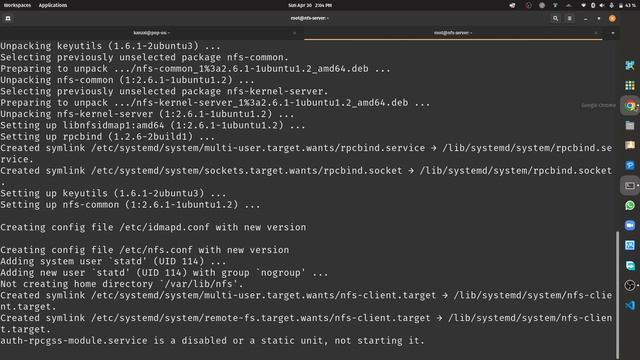
Task: Expand the tab list dropdown arrow
Action: [613, 33]
